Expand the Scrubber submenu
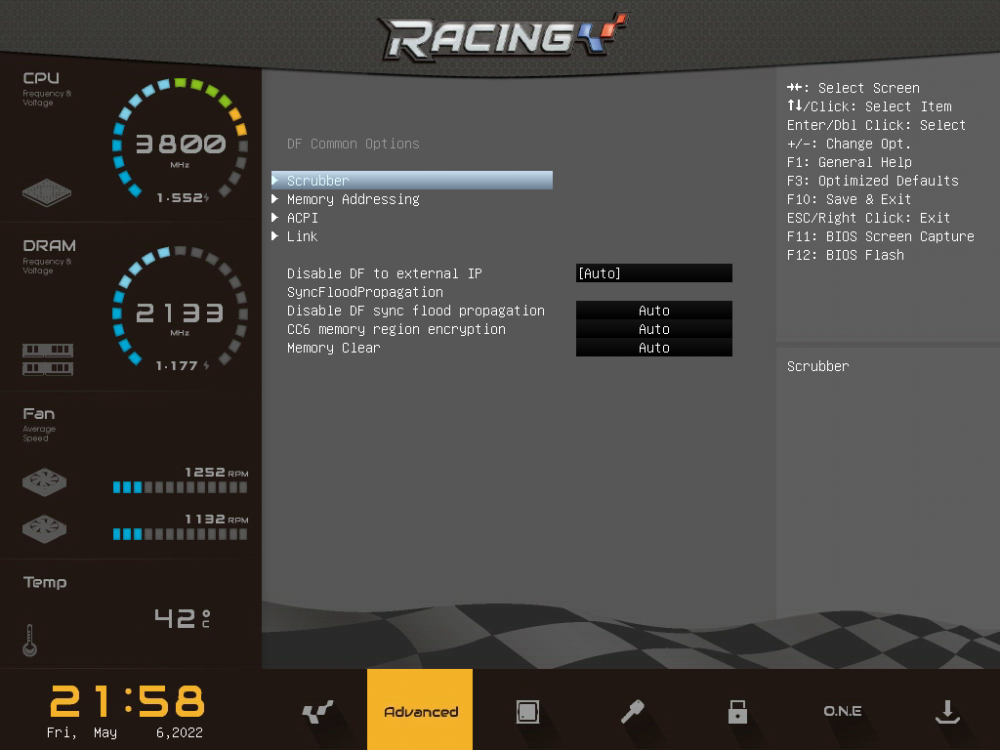Image resolution: width=1000 pixels, height=750 pixels. click(318, 181)
